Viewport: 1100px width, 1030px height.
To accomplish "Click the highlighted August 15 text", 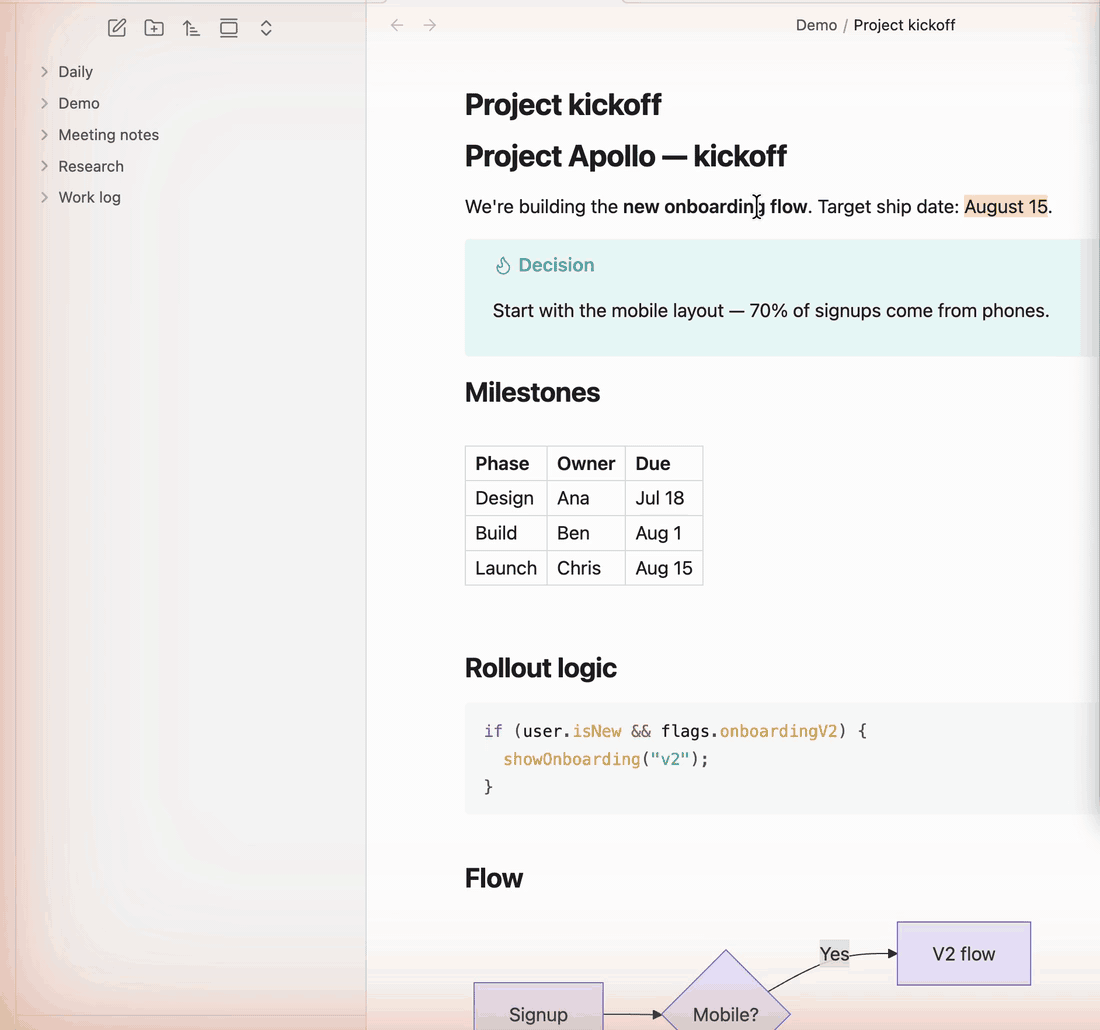I will (x=1005, y=206).
